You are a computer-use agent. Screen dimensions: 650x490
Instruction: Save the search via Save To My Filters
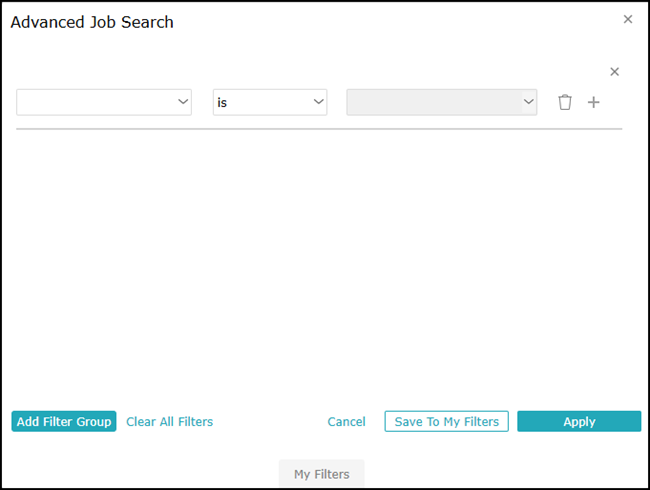click(x=446, y=421)
